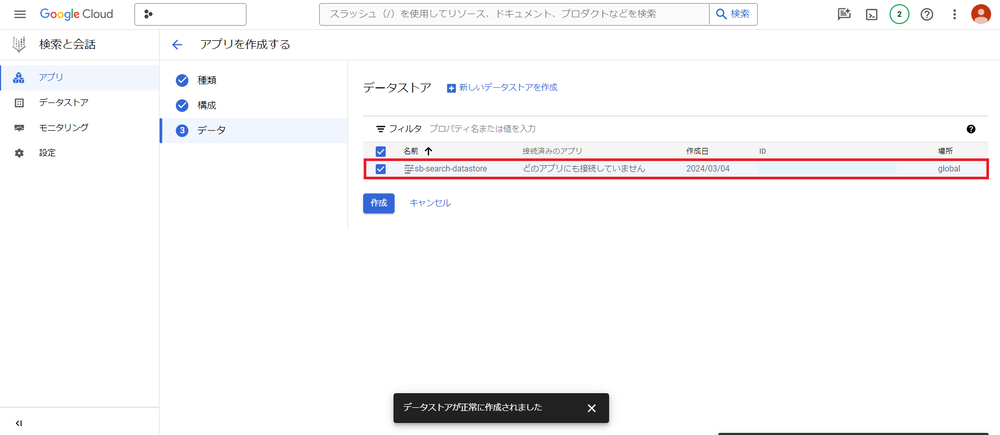The height and width of the screenshot is (435, 1000).
Task: Open the help question mark icon
Action: (x=927, y=14)
